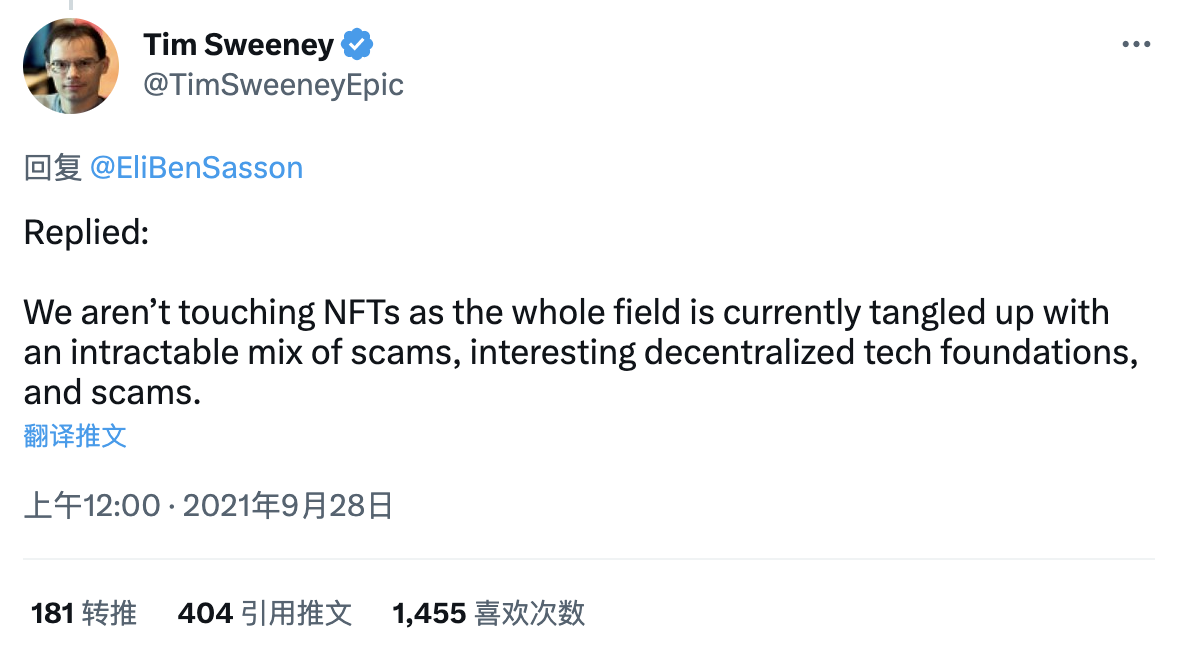Image resolution: width=1178 pixels, height=654 pixels.
Task: Click the 1,455 like count number
Action: (429, 613)
